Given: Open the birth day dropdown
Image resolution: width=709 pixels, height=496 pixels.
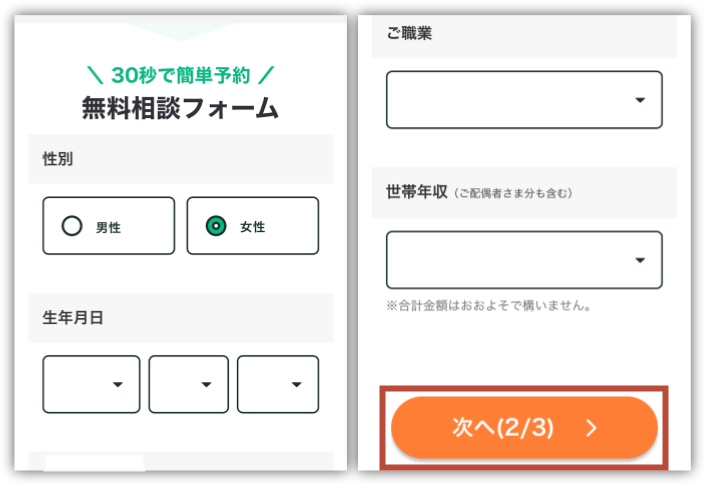Looking at the screenshot, I should click(x=277, y=384).
